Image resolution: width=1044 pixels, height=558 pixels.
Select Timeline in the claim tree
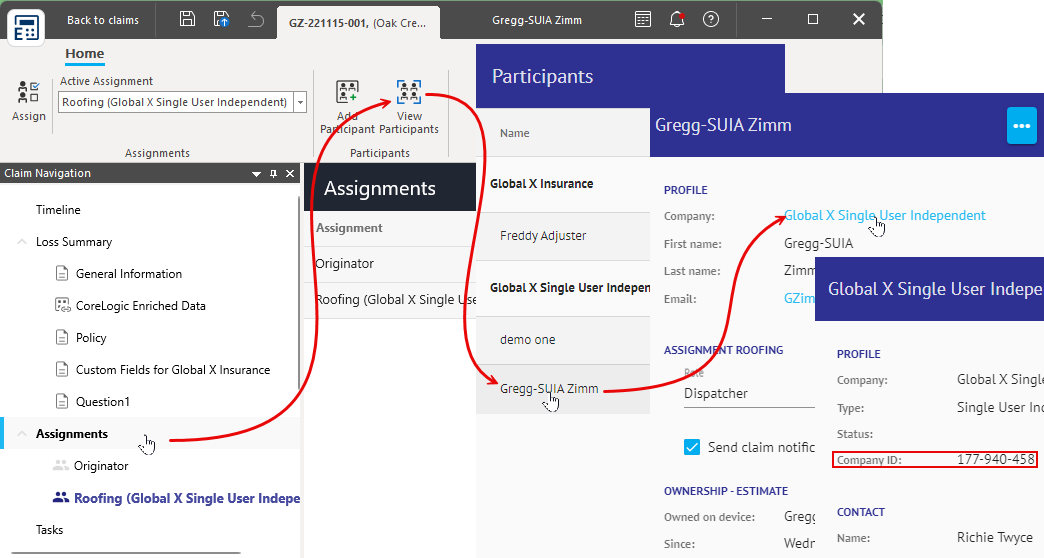pyautogui.click(x=58, y=210)
